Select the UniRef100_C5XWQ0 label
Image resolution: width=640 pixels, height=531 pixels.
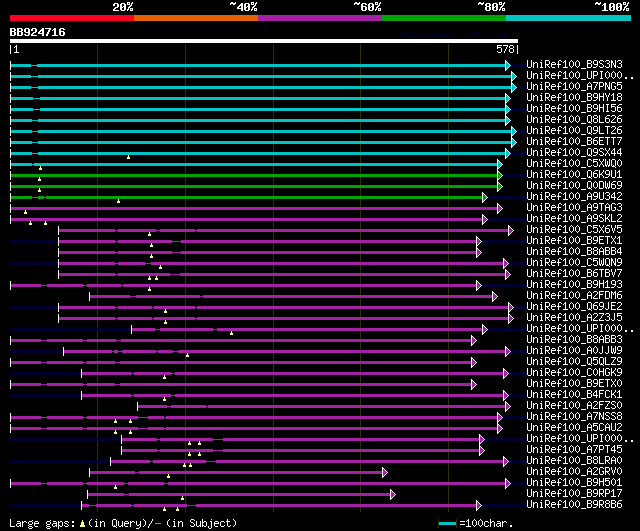574,164
